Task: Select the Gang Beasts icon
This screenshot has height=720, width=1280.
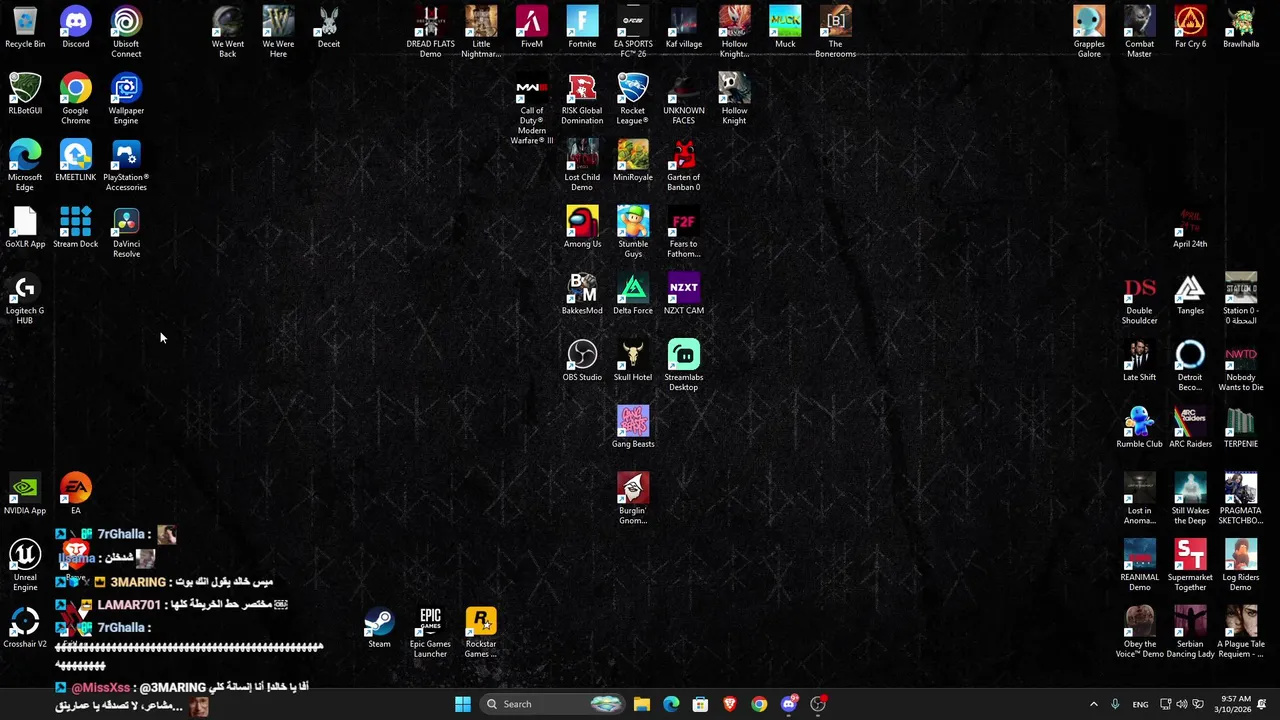Action: tap(632, 428)
